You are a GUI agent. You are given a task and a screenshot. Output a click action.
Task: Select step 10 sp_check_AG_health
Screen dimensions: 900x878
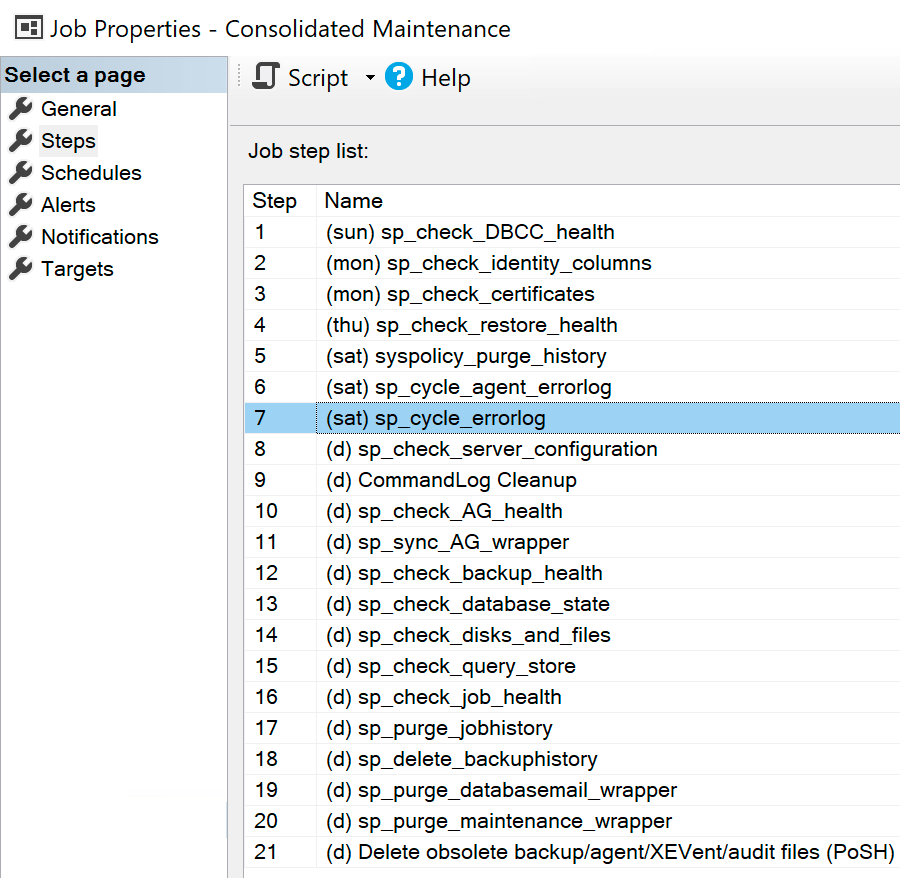(x=572, y=511)
